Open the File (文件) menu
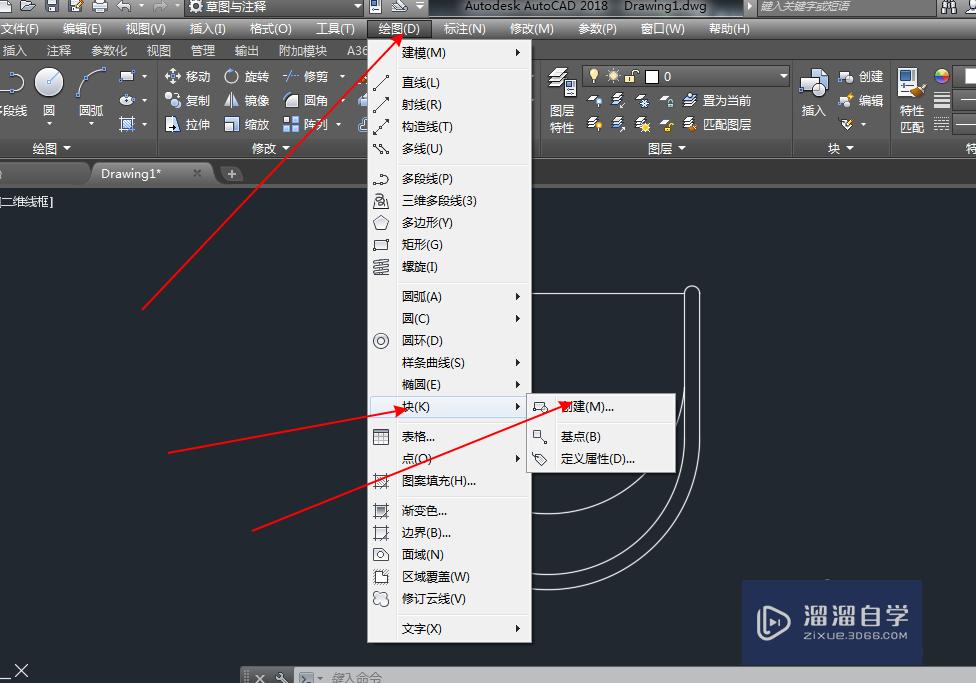 [20, 29]
